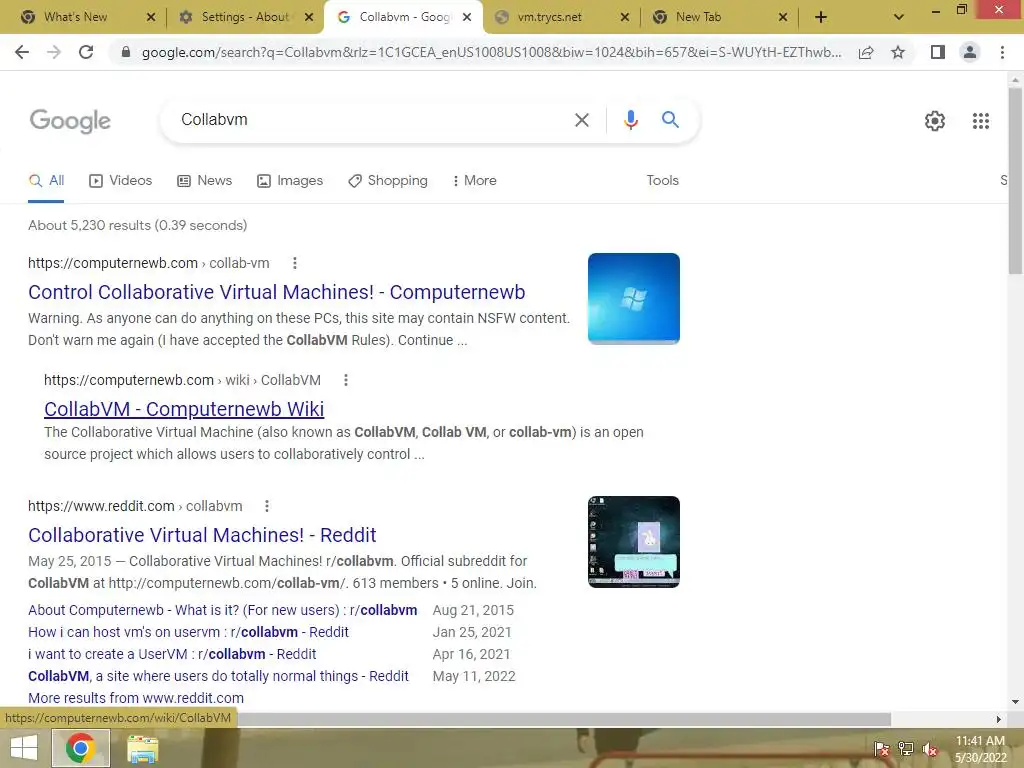
Task: Open Chrome three-dot menu
Action: tap(1002, 52)
